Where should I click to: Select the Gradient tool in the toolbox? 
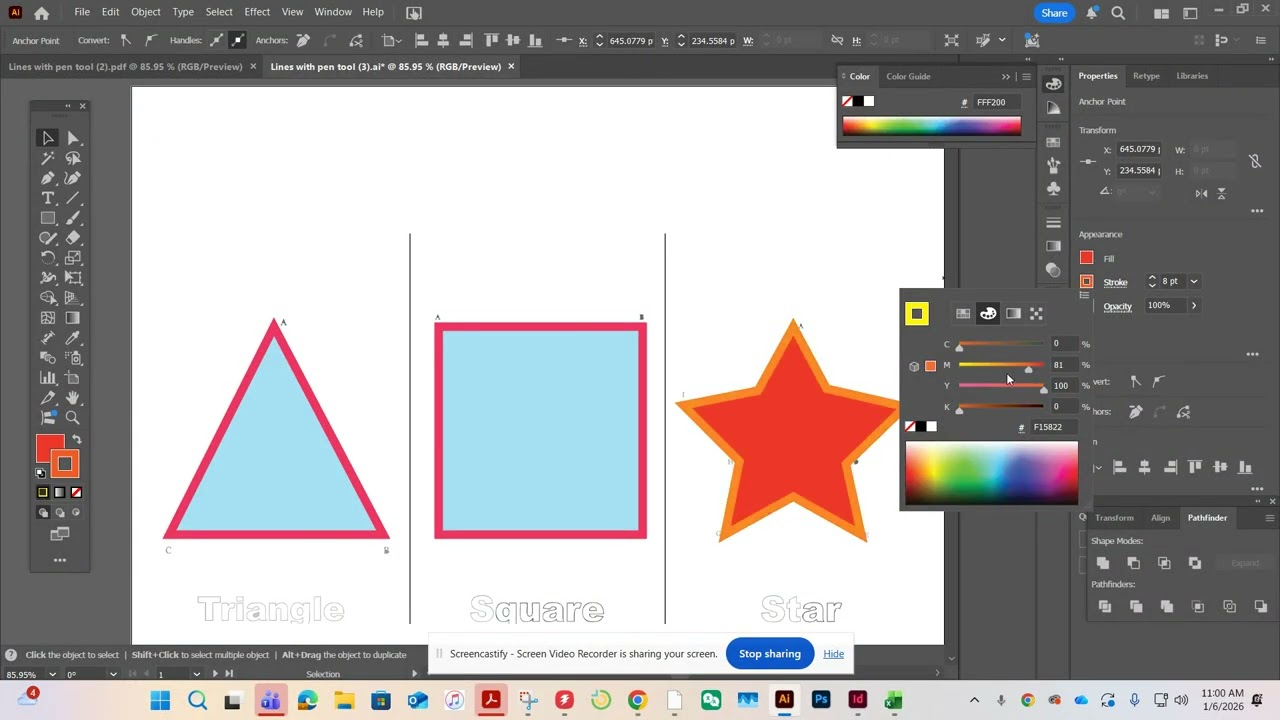click(x=73, y=318)
